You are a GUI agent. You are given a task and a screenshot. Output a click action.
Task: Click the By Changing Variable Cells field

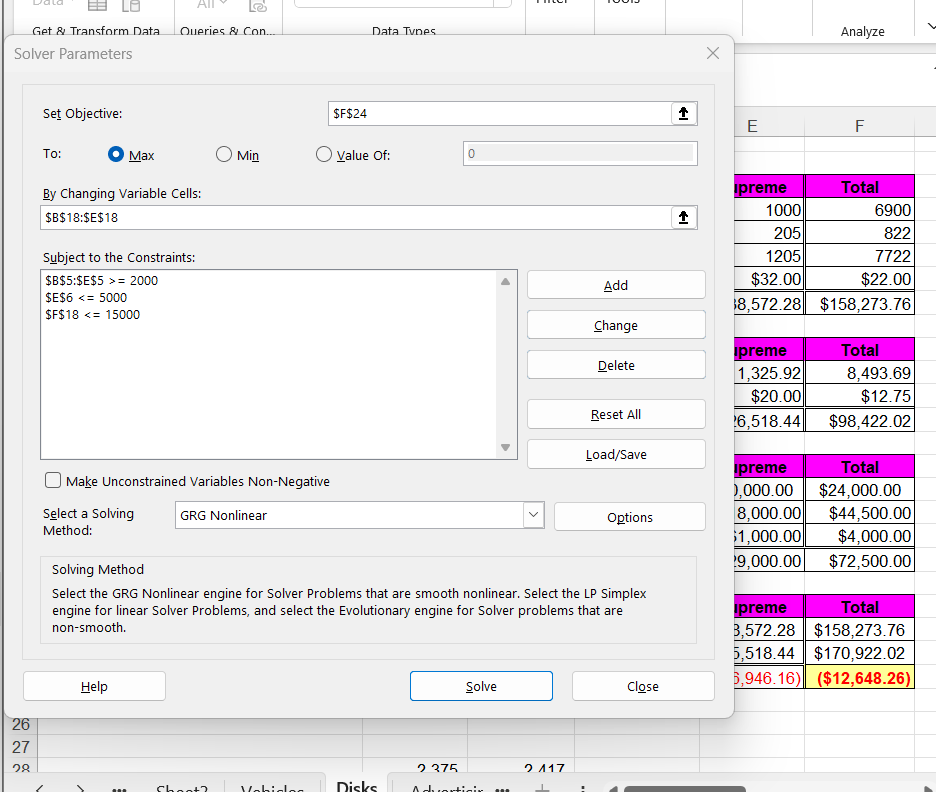(x=356, y=217)
